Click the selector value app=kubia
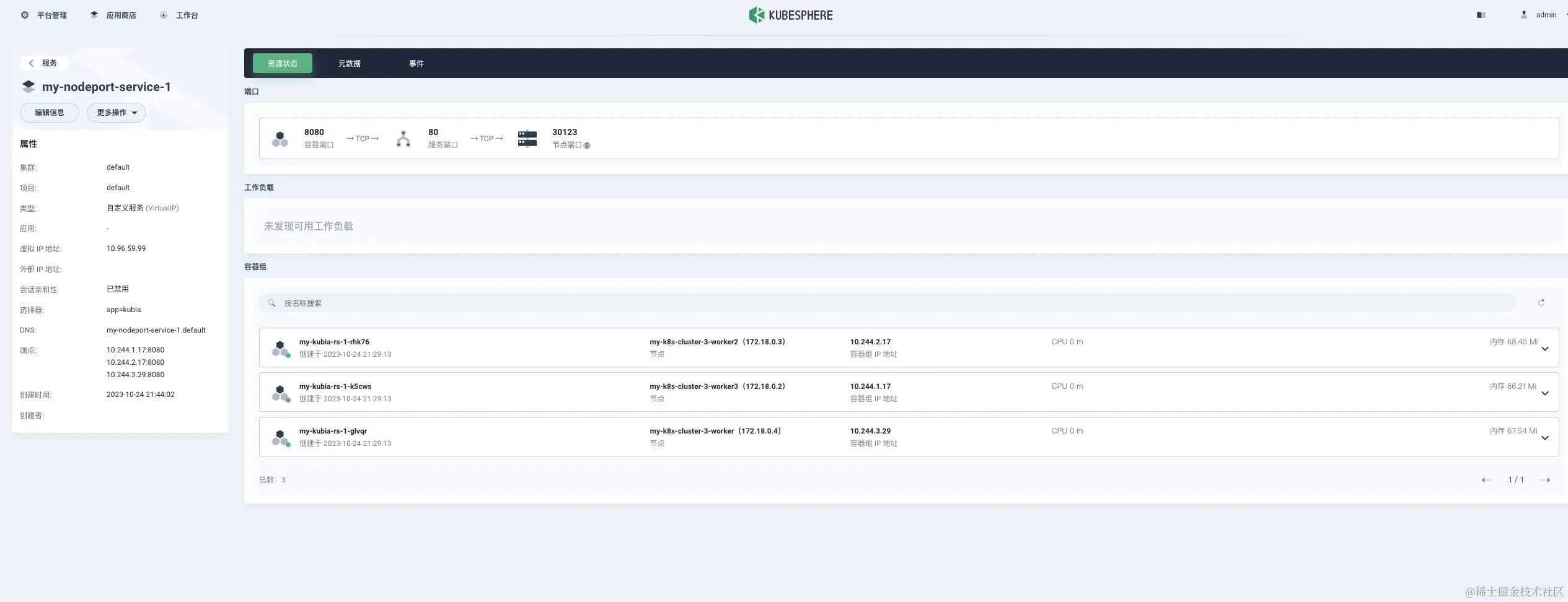1568x602 pixels. pyautogui.click(x=123, y=310)
